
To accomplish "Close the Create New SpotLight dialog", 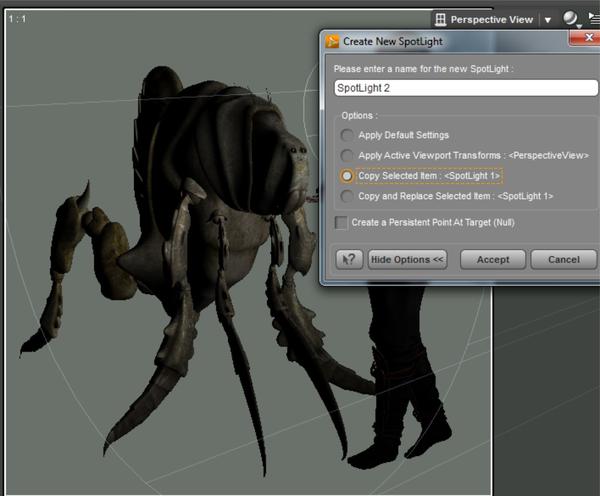I will [585, 38].
